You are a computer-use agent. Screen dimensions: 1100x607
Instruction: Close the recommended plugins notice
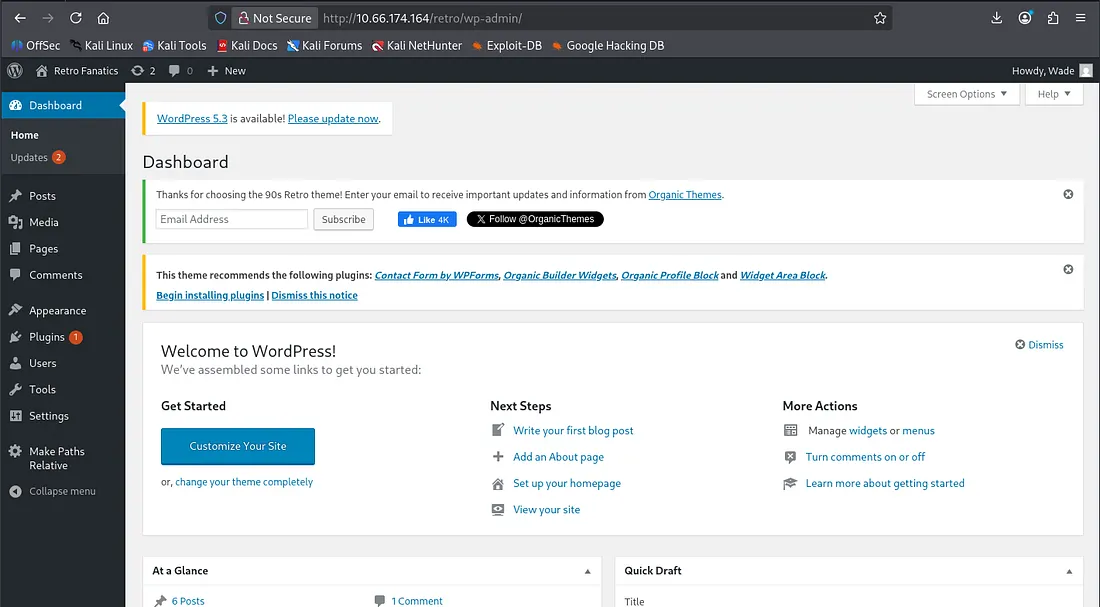[1068, 269]
